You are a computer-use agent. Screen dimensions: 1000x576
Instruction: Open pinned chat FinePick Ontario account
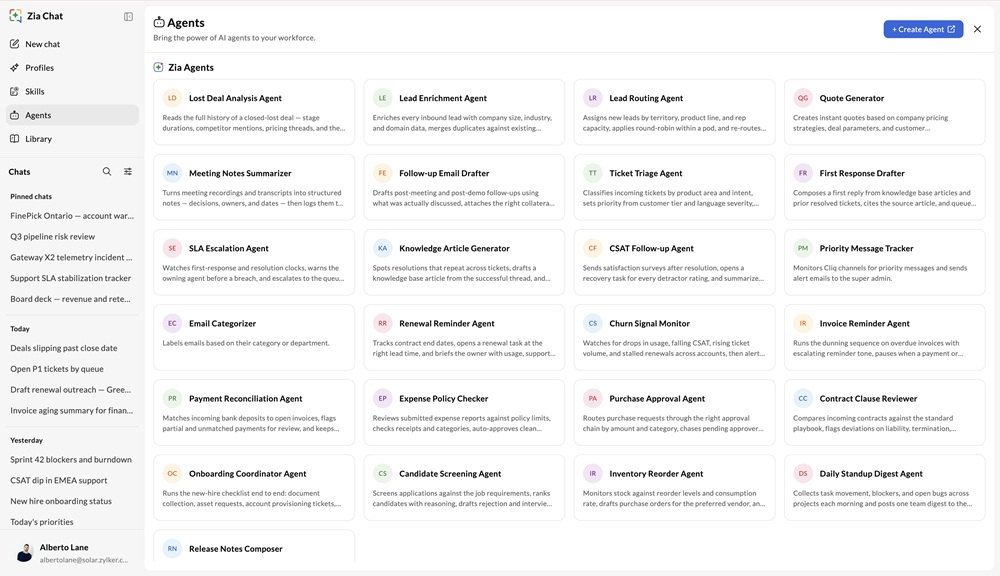(x=72, y=216)
